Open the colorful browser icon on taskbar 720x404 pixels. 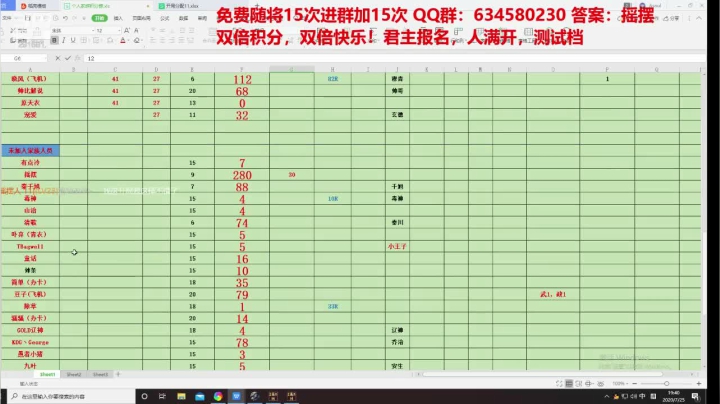pyautogui.click(x=218, y=396)
